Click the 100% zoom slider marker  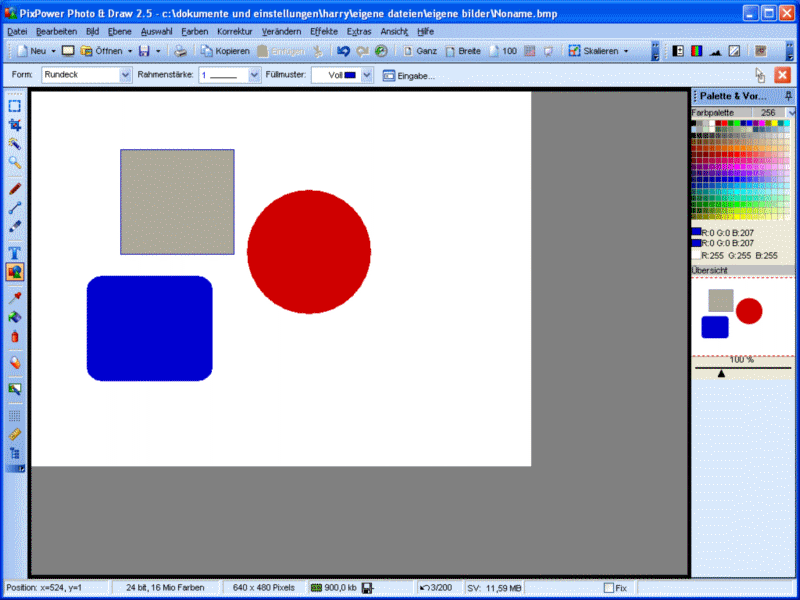(721, 374)
